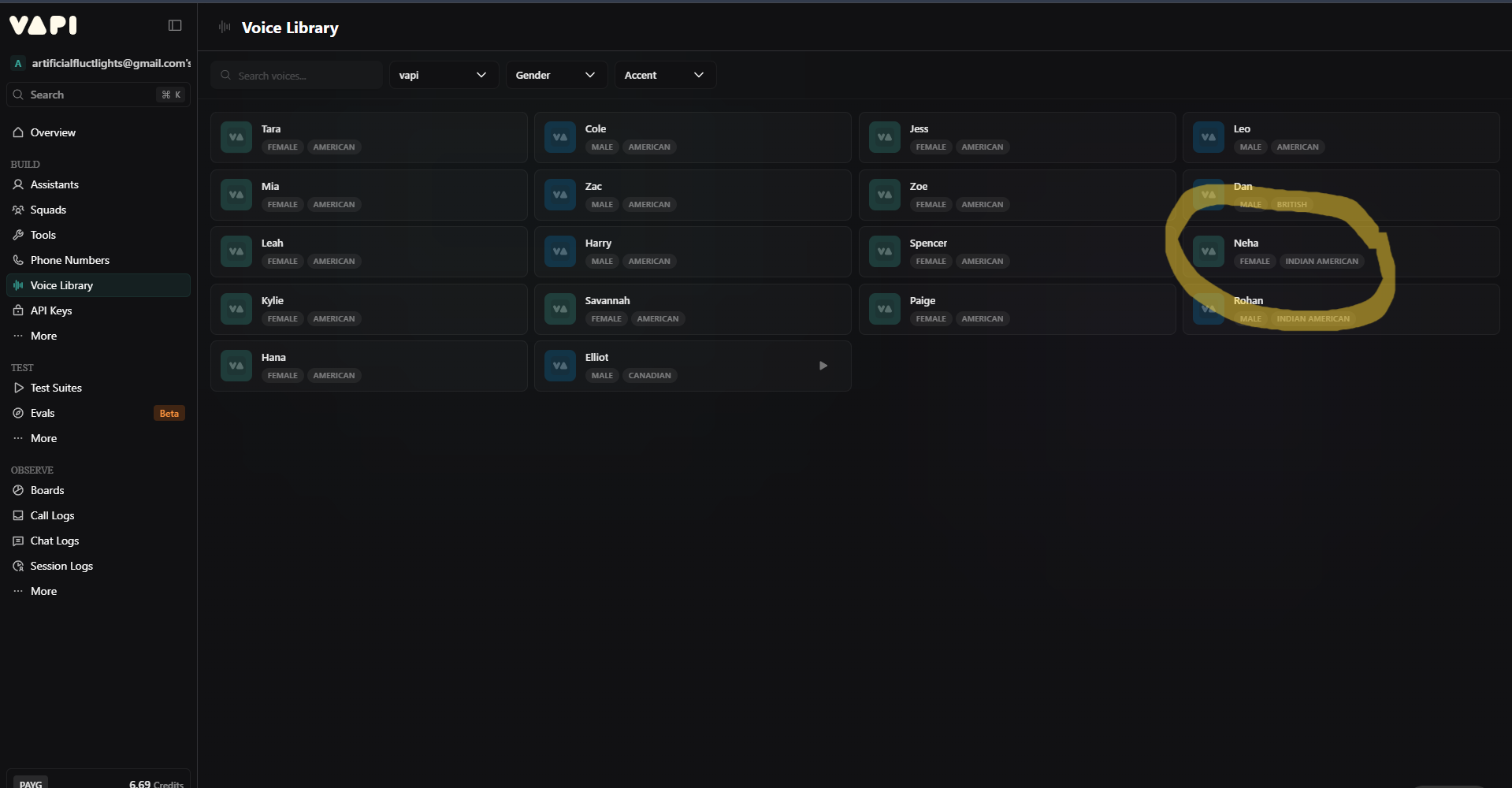Click the Voice Library waveform header icon
This screenshot has width=1512, height=788.
225,27
